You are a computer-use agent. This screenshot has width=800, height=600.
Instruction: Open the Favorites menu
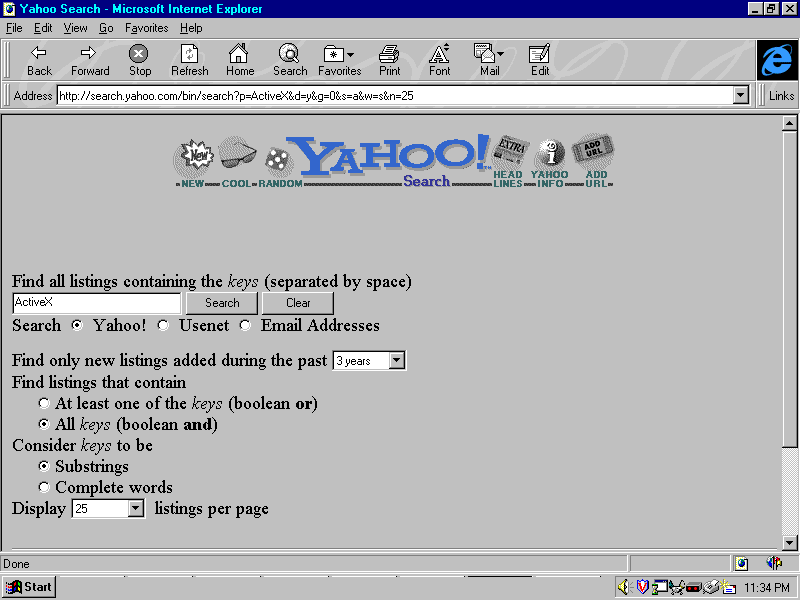click(x=146, y=28)
